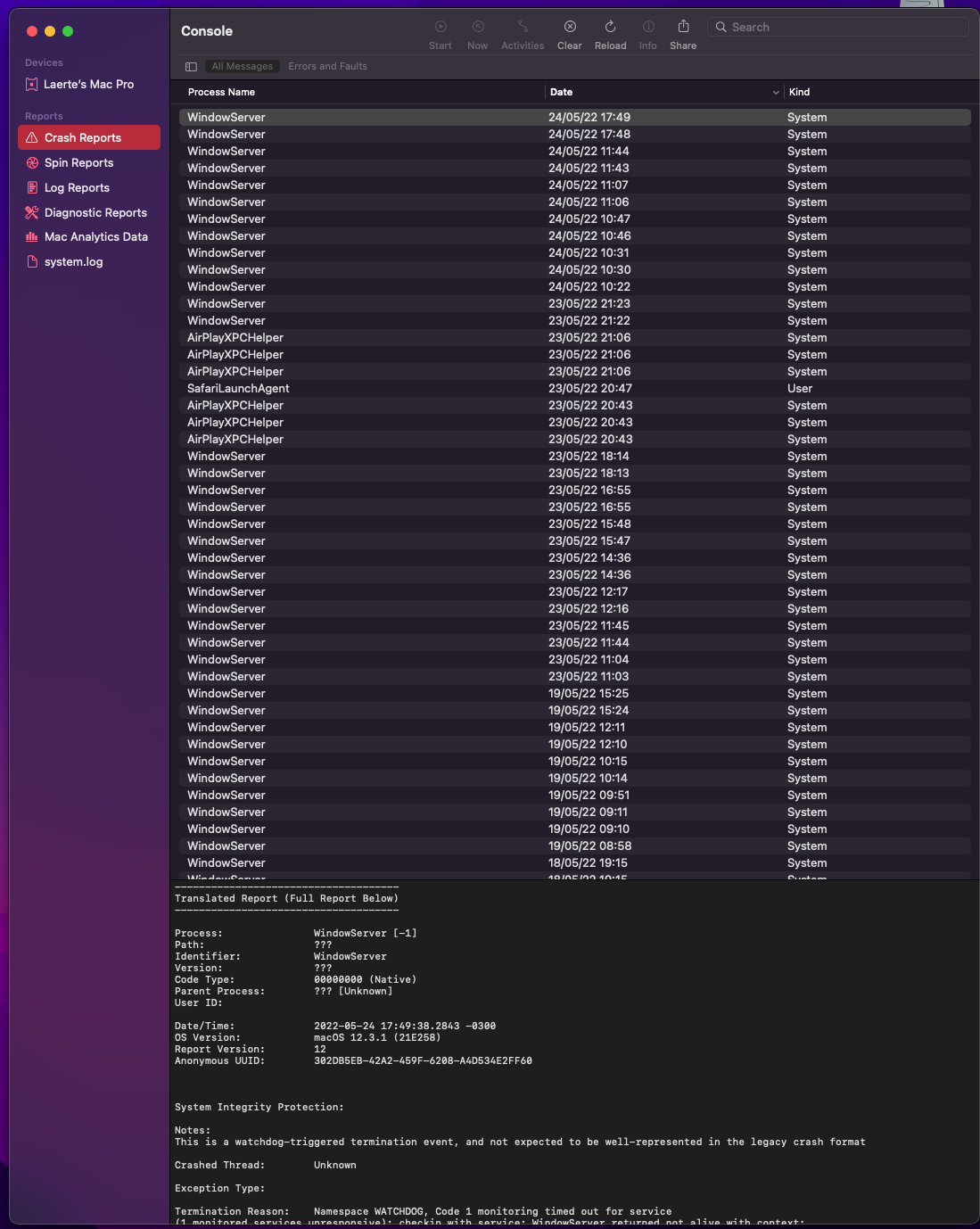Click the red close window button

point(32,31)
